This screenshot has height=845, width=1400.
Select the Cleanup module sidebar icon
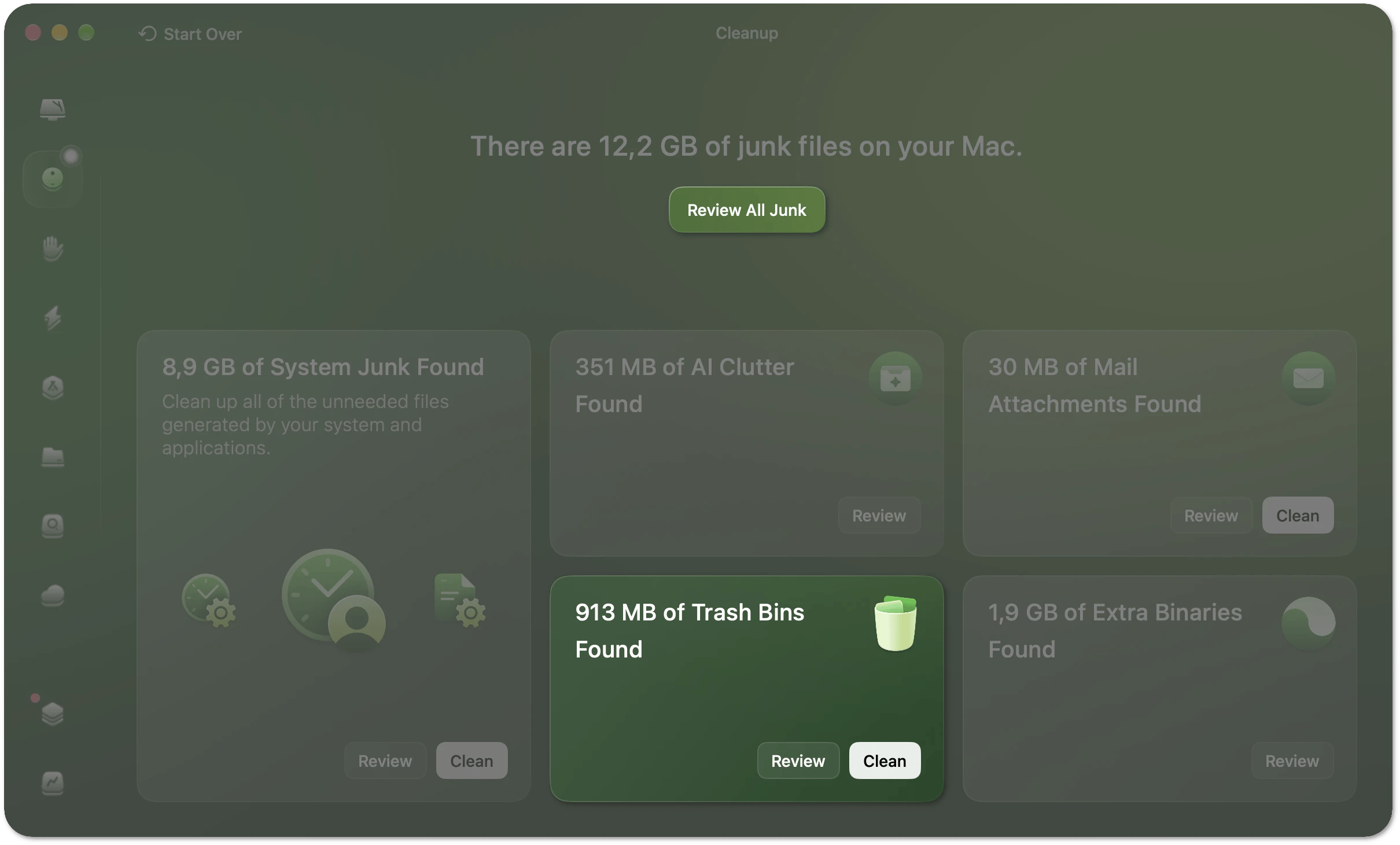click(x=53, y=178)
